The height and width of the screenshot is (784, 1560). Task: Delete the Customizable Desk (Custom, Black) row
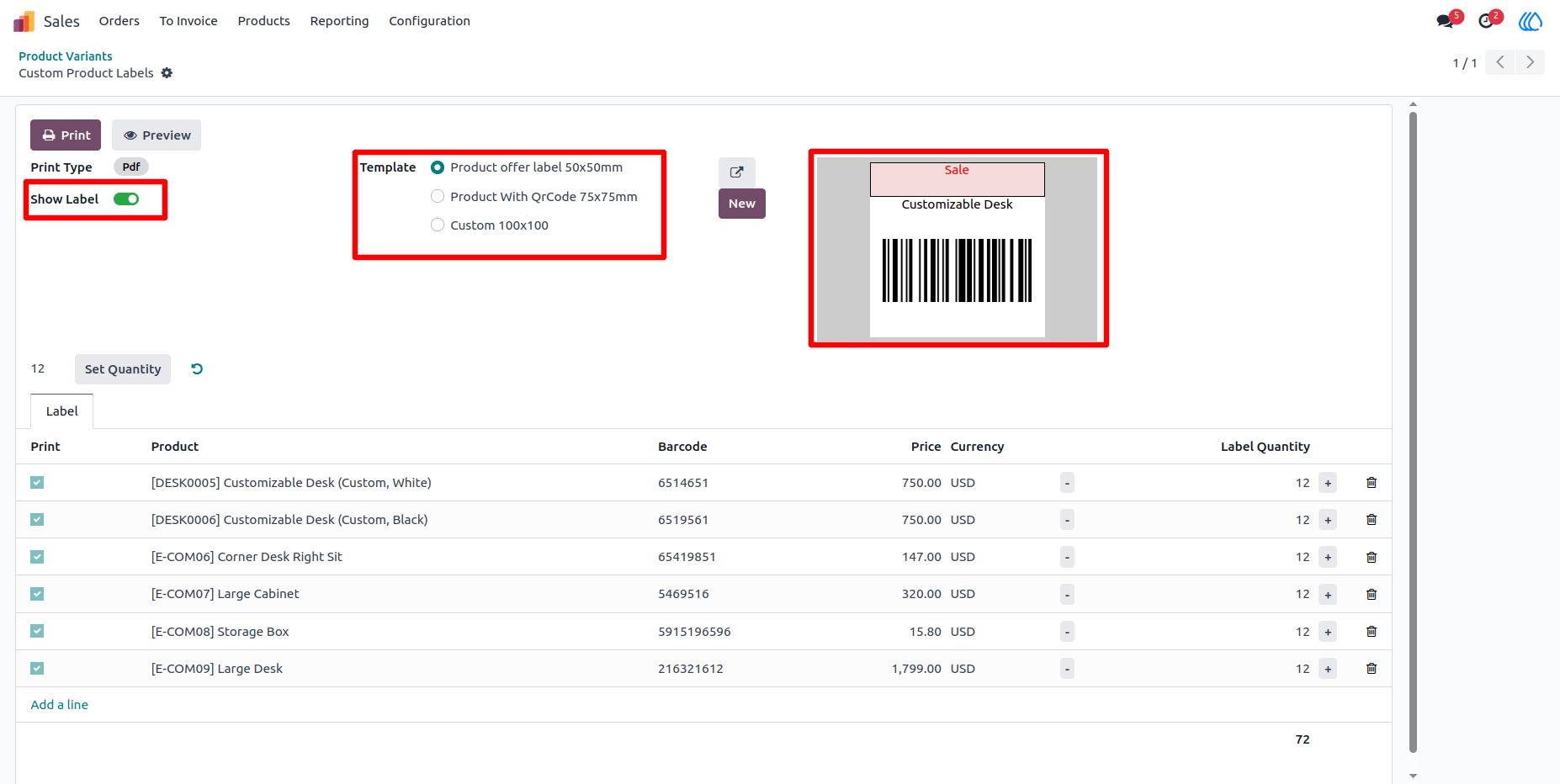click(x=1372, y=520)
